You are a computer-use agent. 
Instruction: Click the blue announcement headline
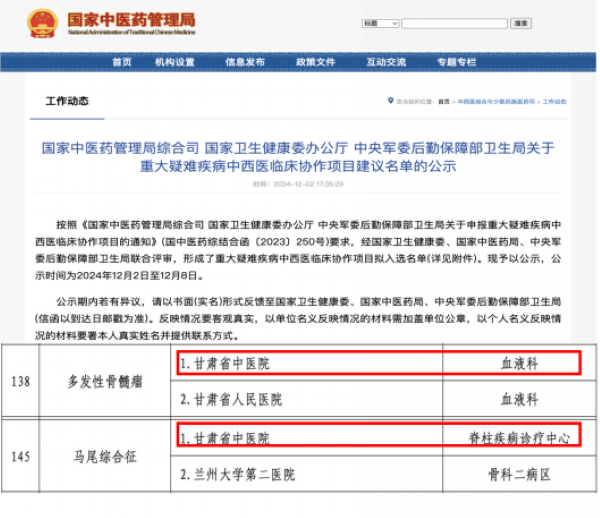298,157
